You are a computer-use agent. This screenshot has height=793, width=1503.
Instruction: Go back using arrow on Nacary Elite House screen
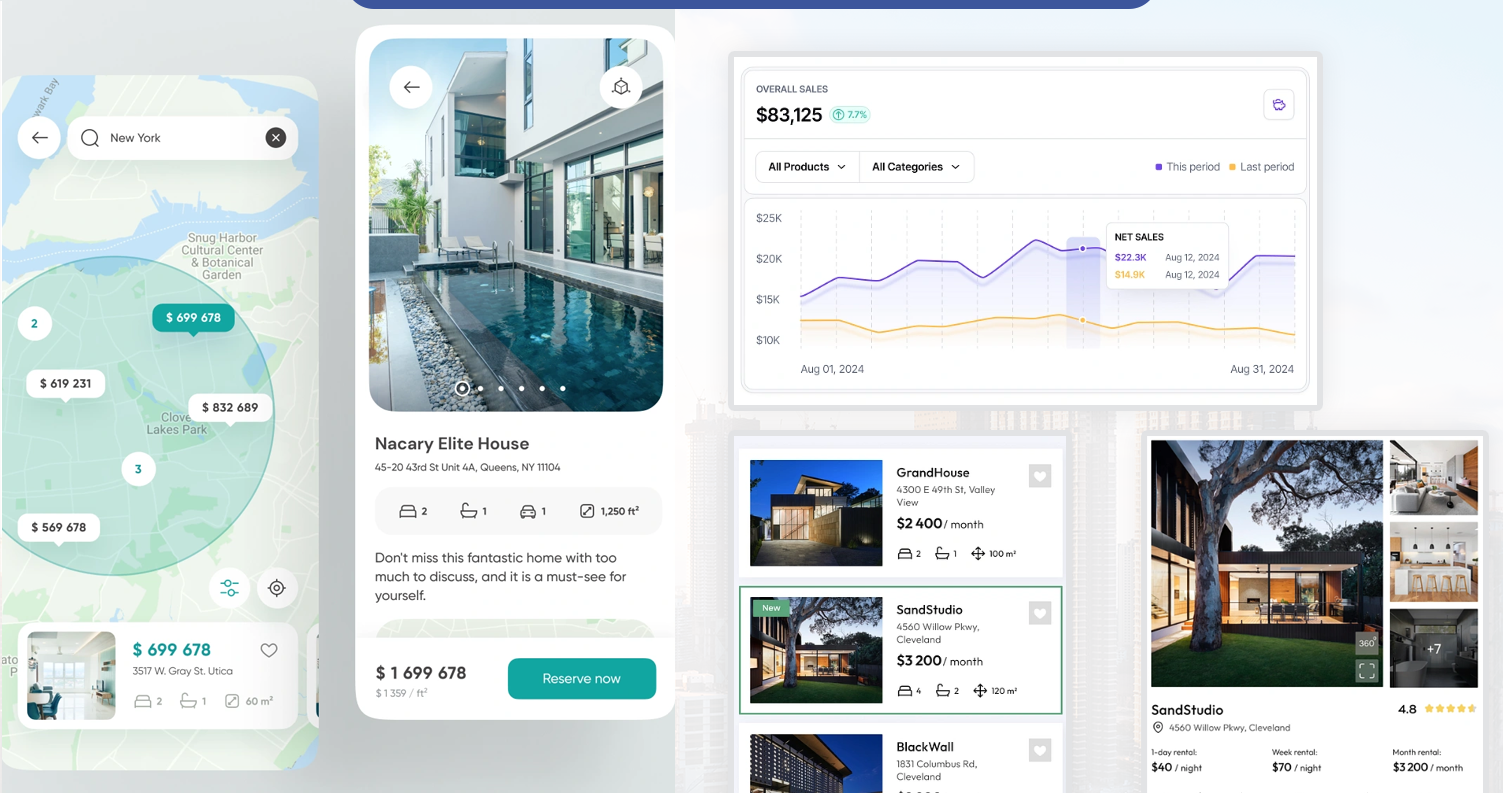410,87
